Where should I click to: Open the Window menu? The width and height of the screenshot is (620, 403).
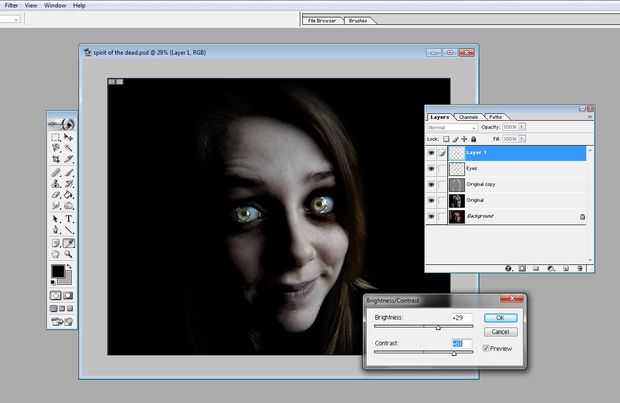53,5
